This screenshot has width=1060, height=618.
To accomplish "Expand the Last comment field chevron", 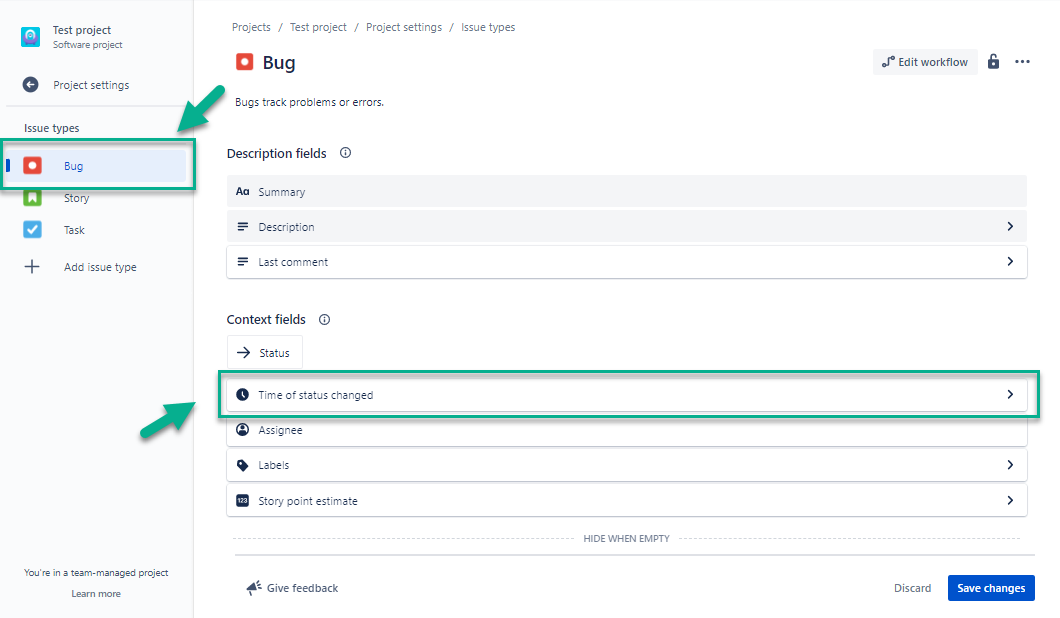I will (x=1010, y=262).
